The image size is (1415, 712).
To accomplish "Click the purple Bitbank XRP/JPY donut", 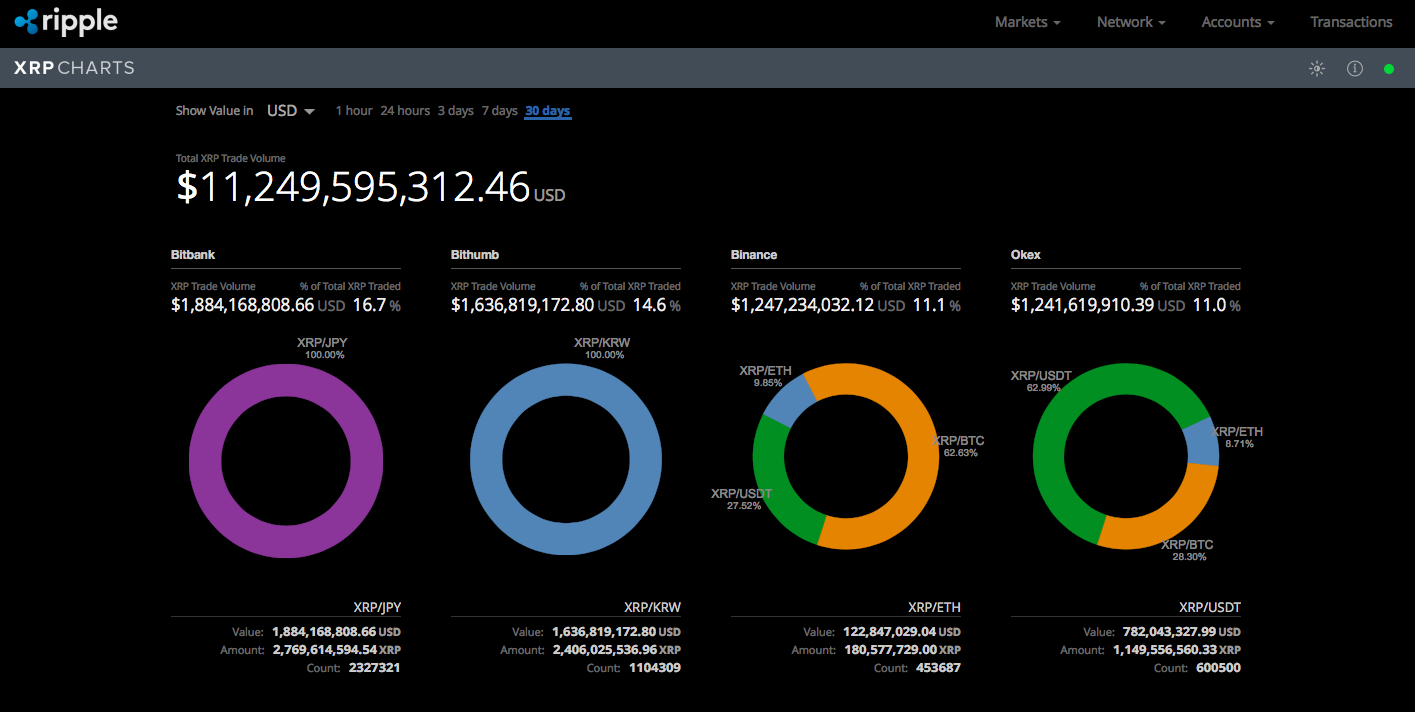I will (x=205, y=460).
